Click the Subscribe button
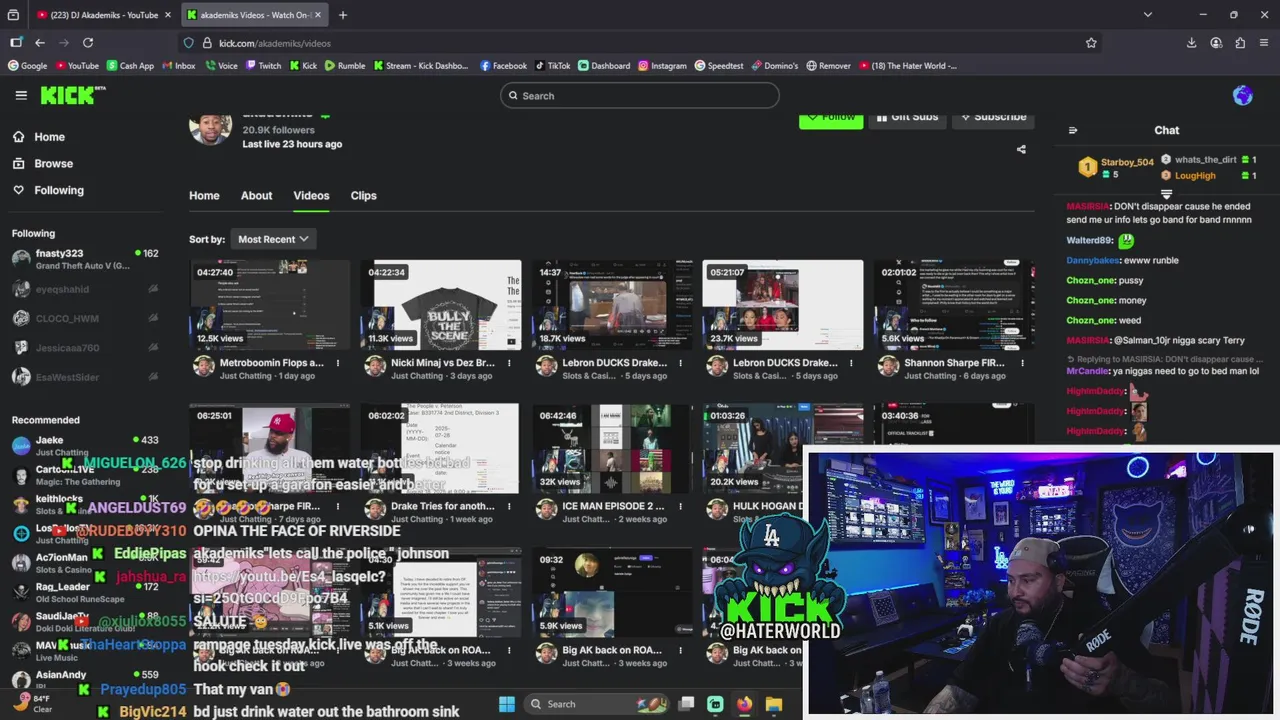Screen dimensions: 1280x720 coord(992,117)
